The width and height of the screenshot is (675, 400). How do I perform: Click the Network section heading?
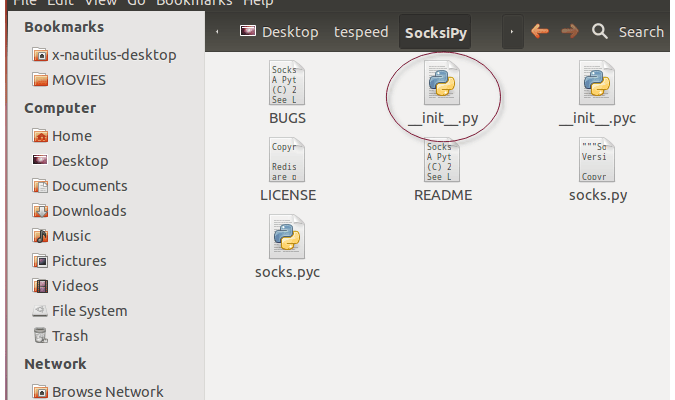point(55,364)
